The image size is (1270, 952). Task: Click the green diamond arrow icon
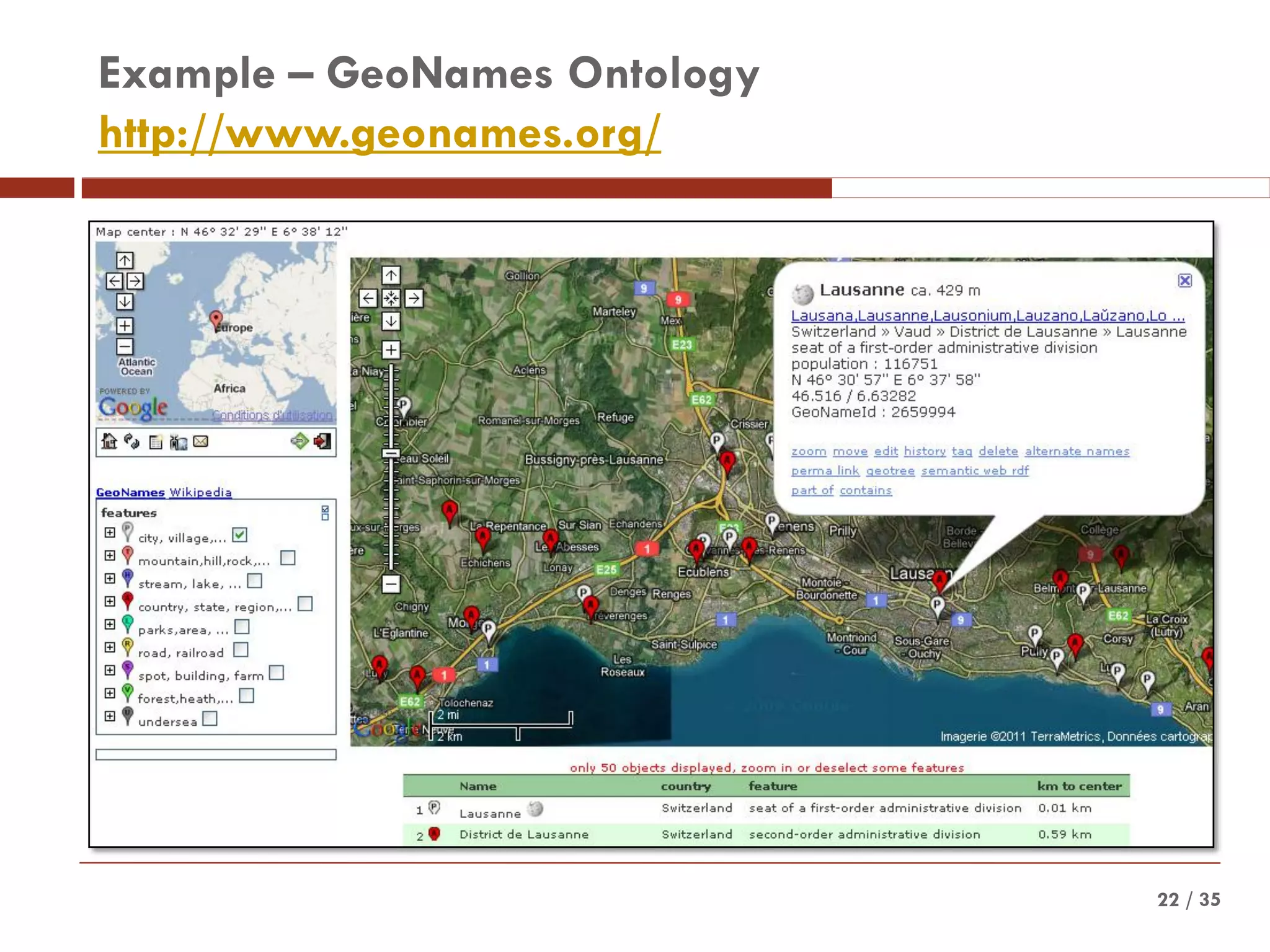299,441
